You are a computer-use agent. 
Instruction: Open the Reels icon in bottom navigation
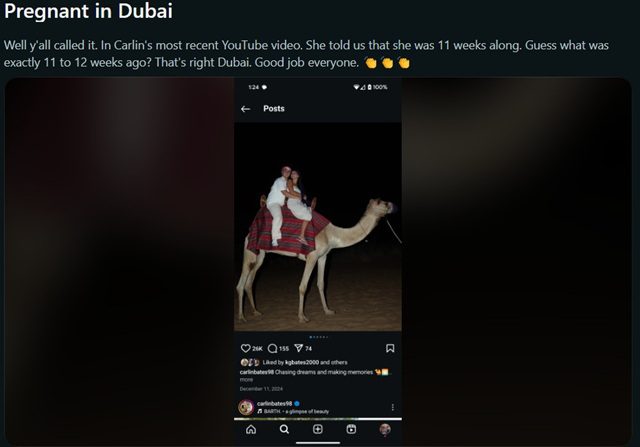coord(351,429)
